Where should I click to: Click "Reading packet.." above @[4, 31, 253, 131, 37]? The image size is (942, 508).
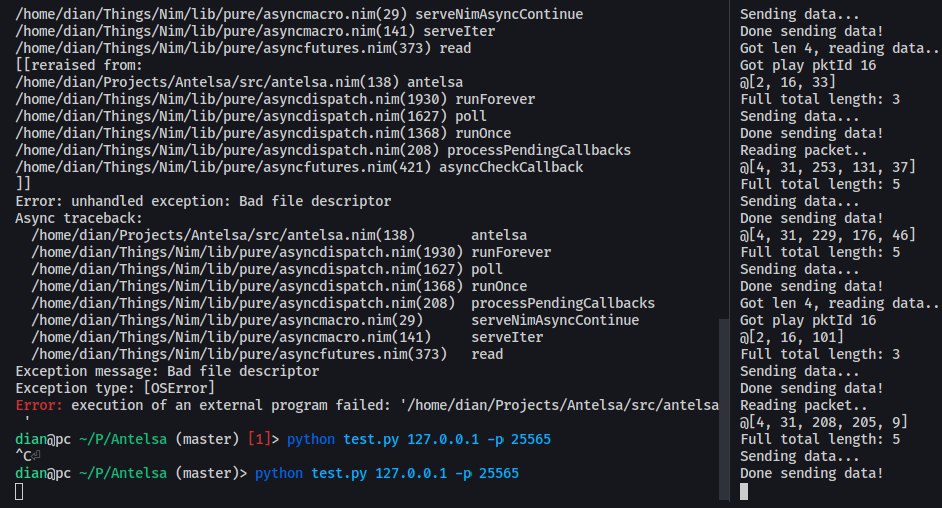point(804,150)
